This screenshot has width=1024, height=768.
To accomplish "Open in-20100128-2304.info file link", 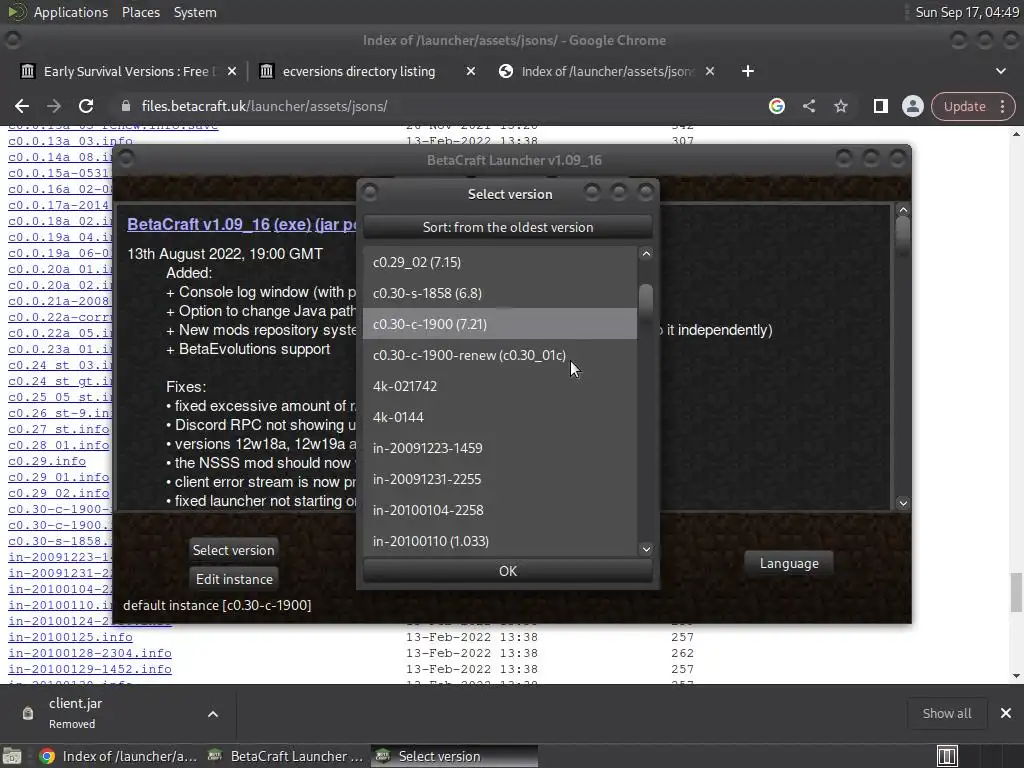I will [89, 653].
